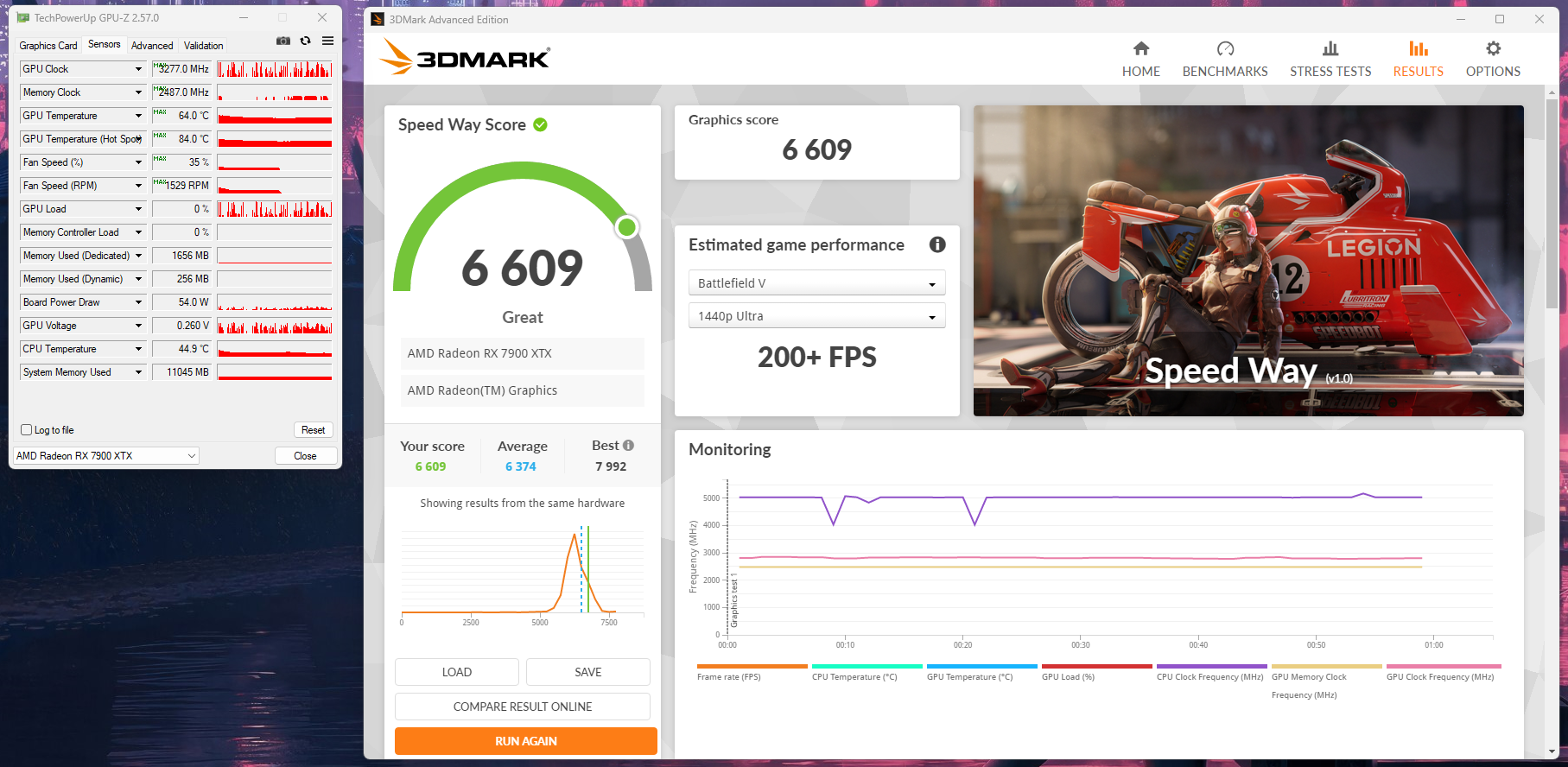Click the GPU-Z screenshot camera icon
Image resolution: width=1568 pixels, height=767 pixels.
283,41
